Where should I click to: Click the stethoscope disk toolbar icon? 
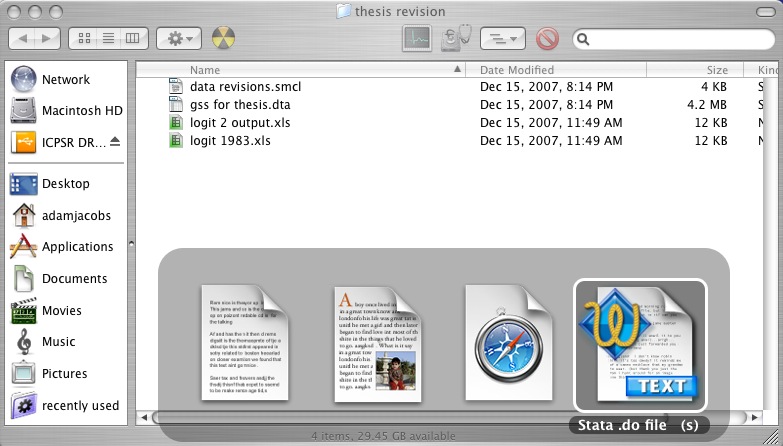tap(458, 39)
